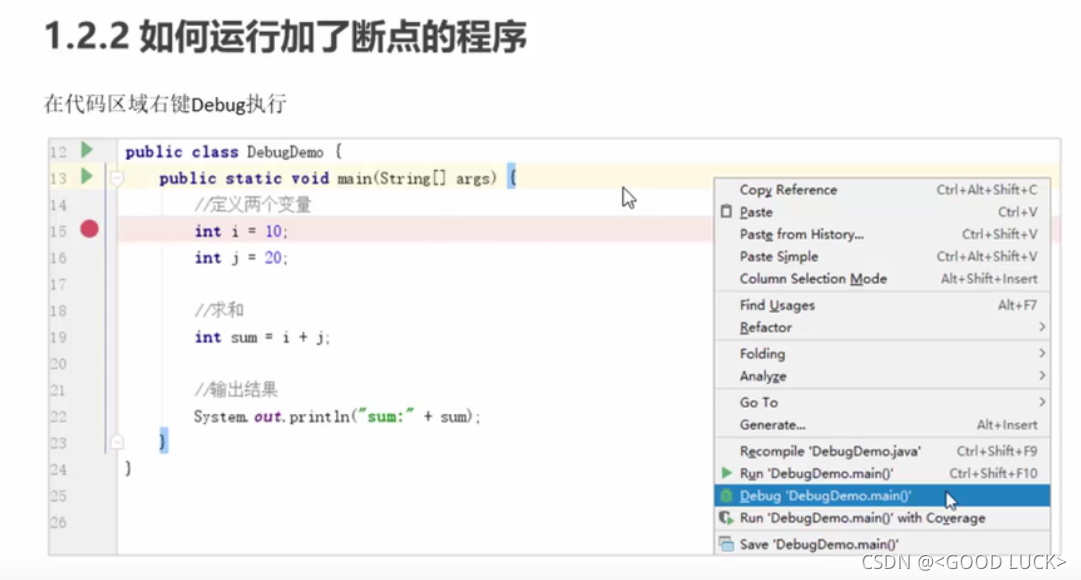Viewport: 1081px width, 580px height.
Task: Click the code 'int sum = i + j;'
Action: [x=262, y=337]
